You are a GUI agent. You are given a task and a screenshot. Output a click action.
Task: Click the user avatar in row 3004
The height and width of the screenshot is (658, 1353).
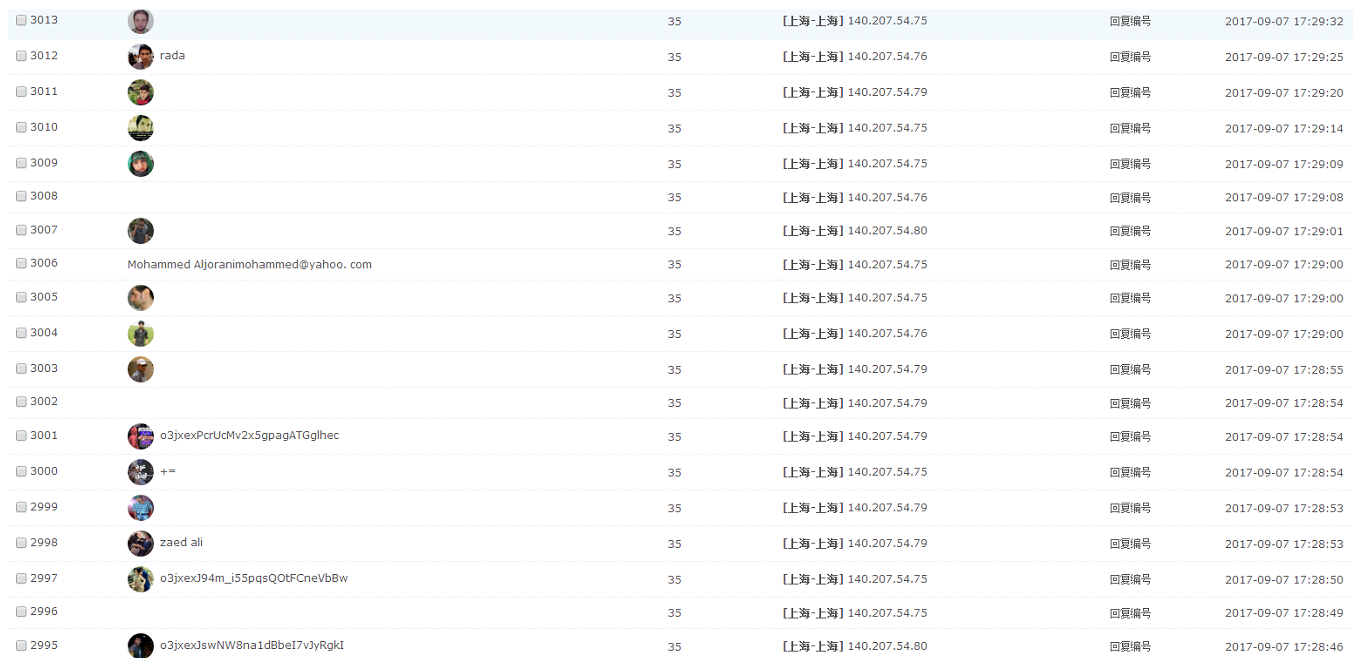(x=140, y=334)
